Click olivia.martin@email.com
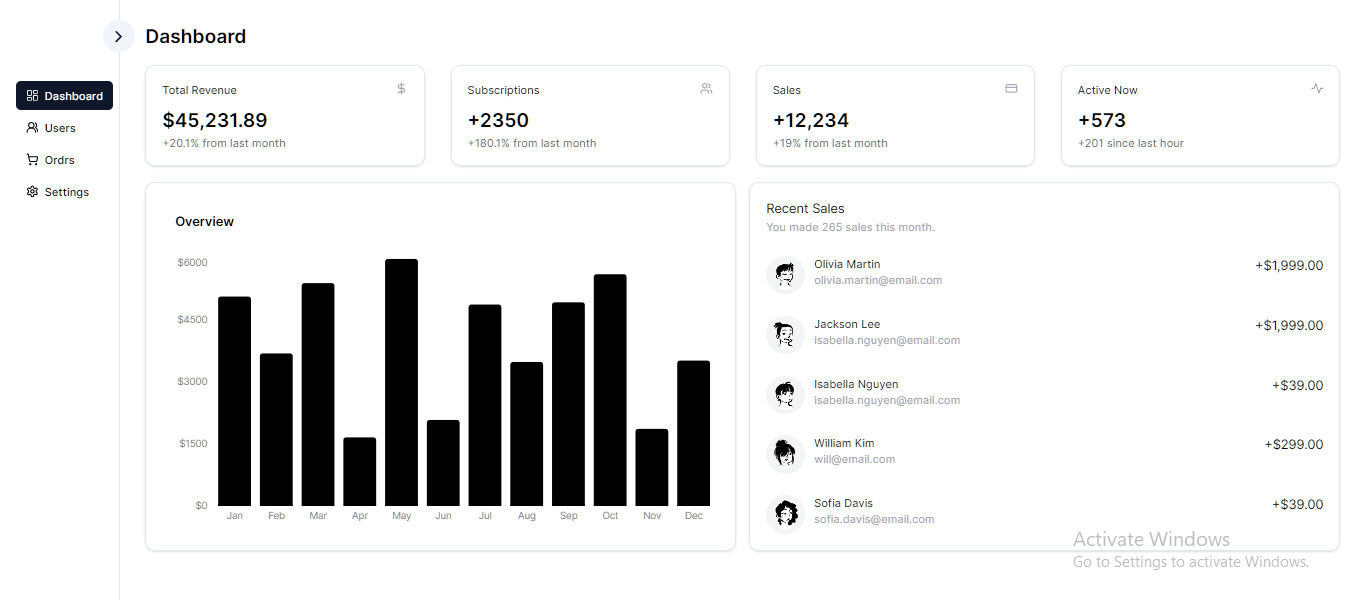 click(x=878, y=280)
